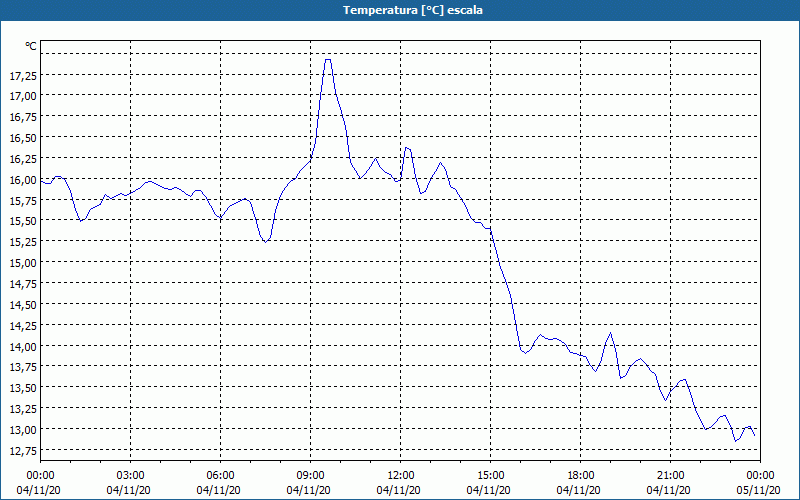Click the 03:00 time axis label
Viewport: 800px width, 500px height.
point(131,476)
